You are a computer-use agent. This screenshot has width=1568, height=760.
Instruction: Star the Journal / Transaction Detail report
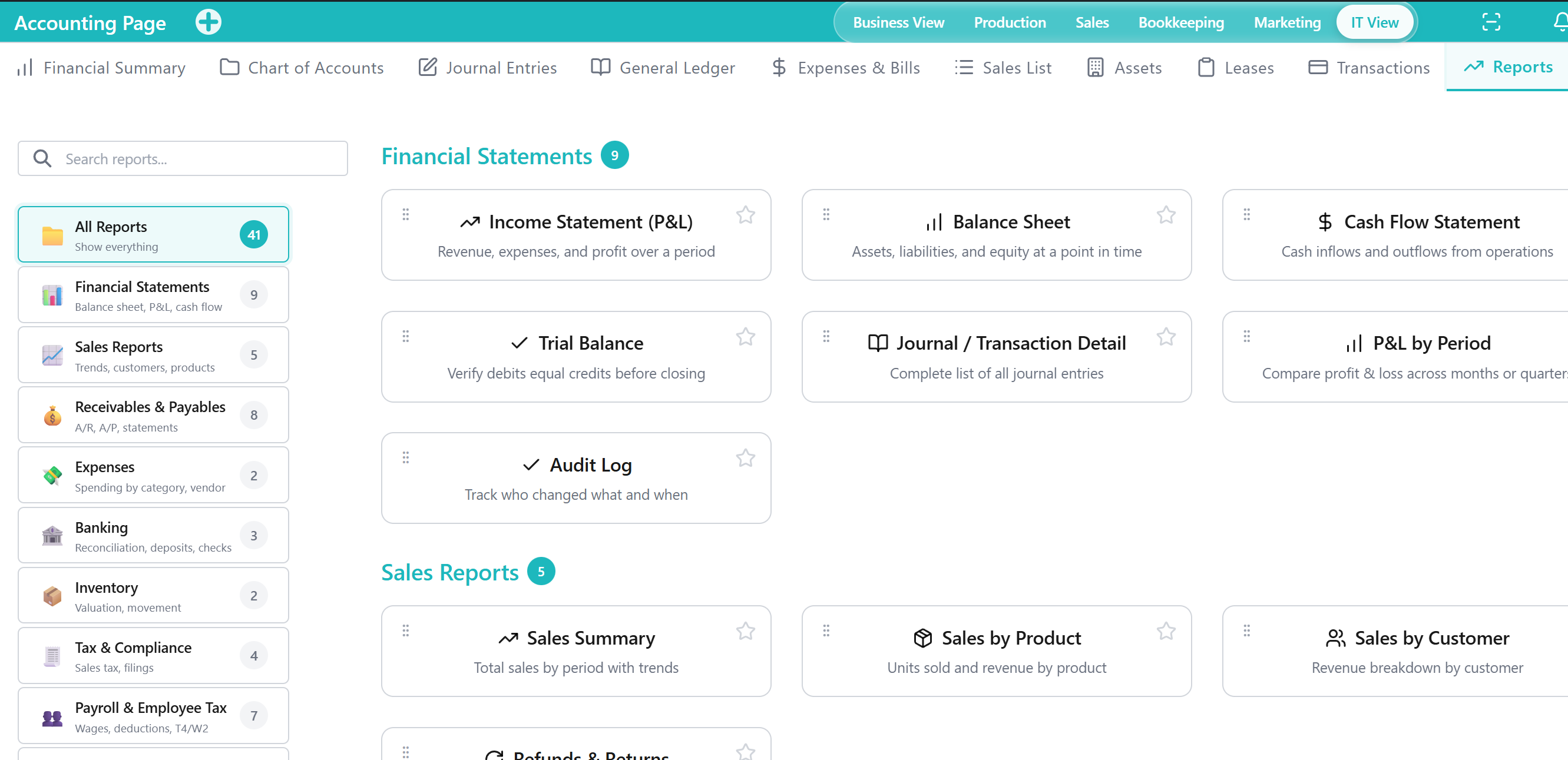1166,337
